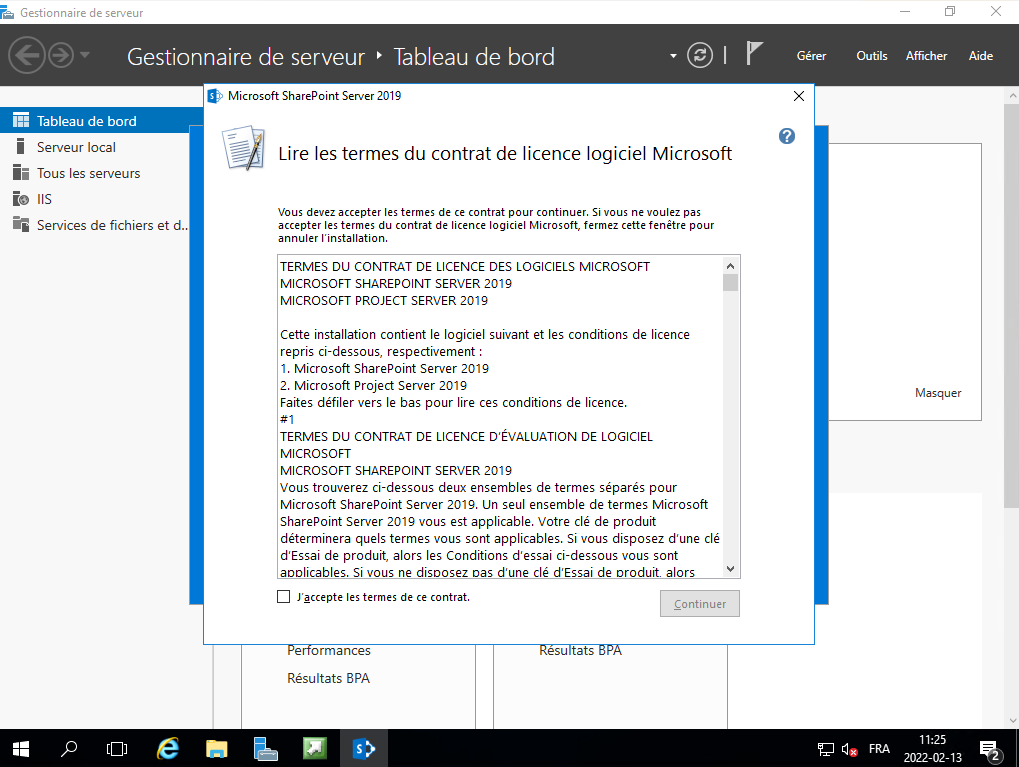Select IIS in the sidebar

click(x=44, y=199)
